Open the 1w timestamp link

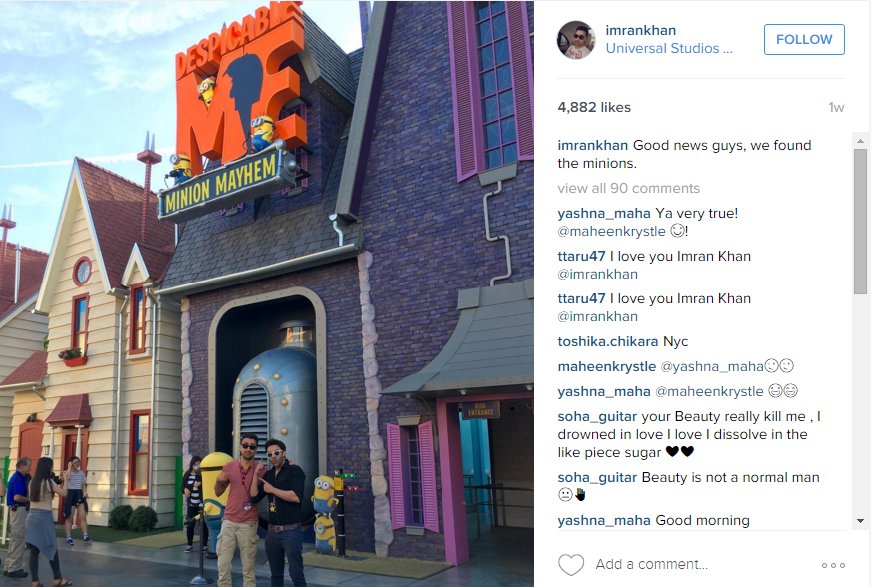[x=836, y=108]
